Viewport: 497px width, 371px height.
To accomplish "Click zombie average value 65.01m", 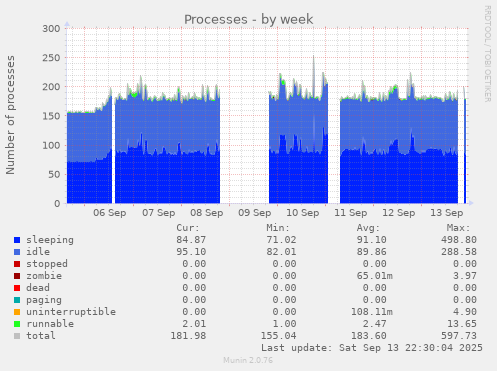I will point(374,276).
